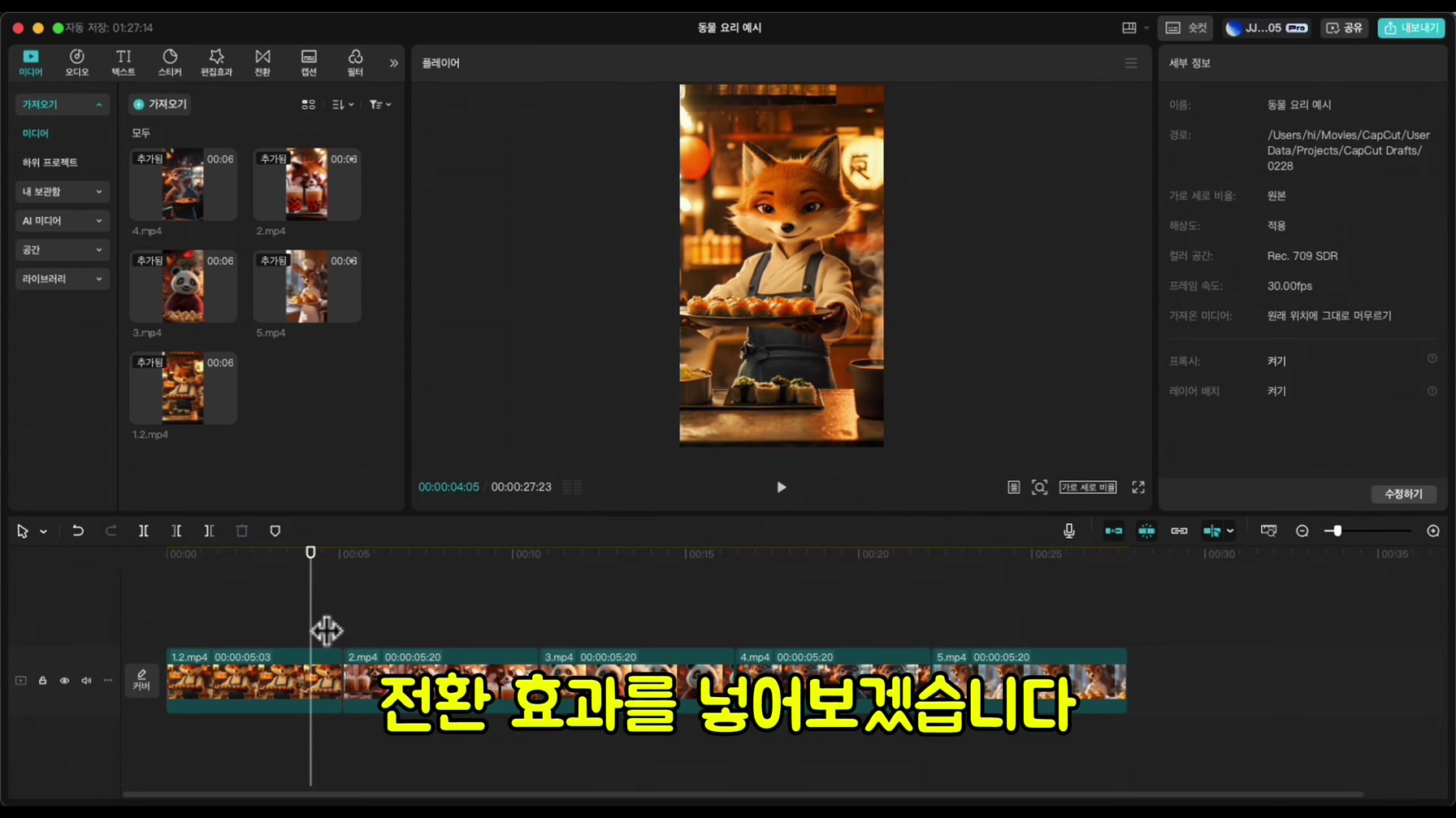Switch media bin to grid view

point(308,104)
